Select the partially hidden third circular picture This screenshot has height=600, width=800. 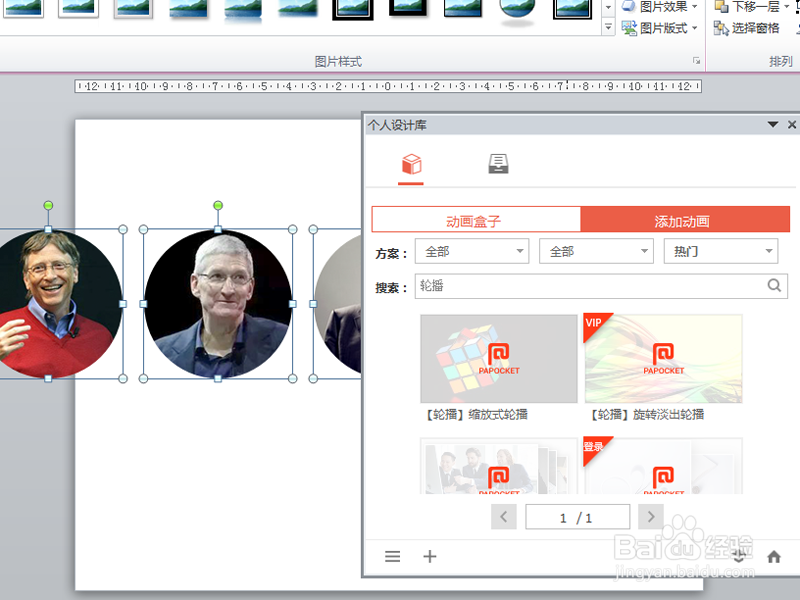tap(338, 304)
